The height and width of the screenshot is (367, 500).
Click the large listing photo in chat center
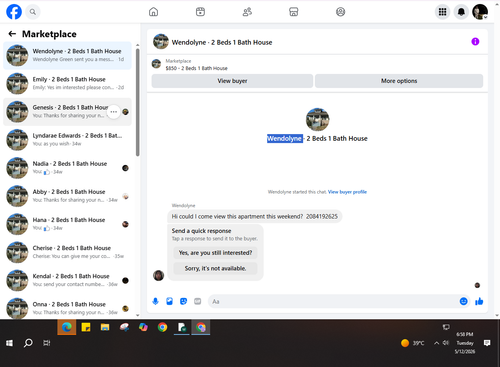(317, 119)
